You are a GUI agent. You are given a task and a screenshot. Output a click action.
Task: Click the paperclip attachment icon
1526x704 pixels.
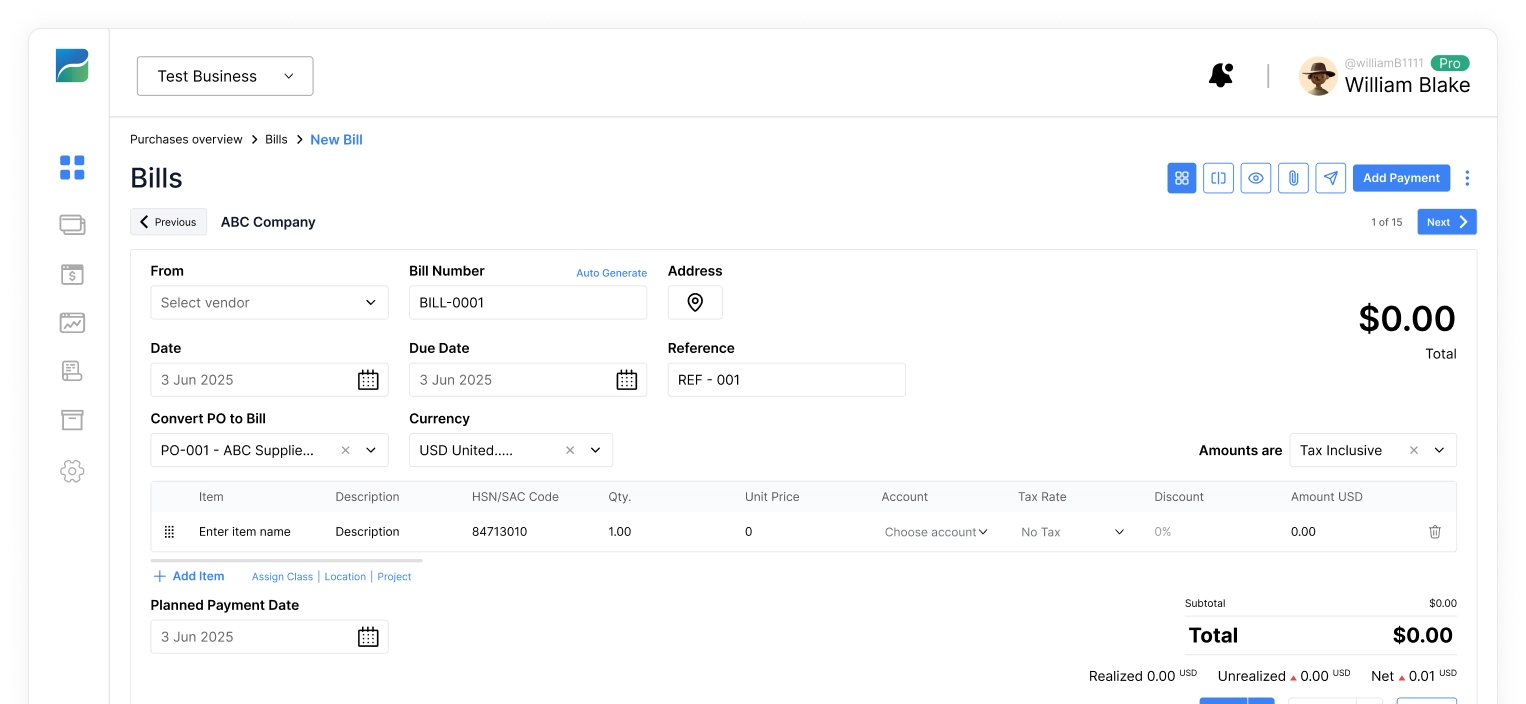[x=1293, y=178]
